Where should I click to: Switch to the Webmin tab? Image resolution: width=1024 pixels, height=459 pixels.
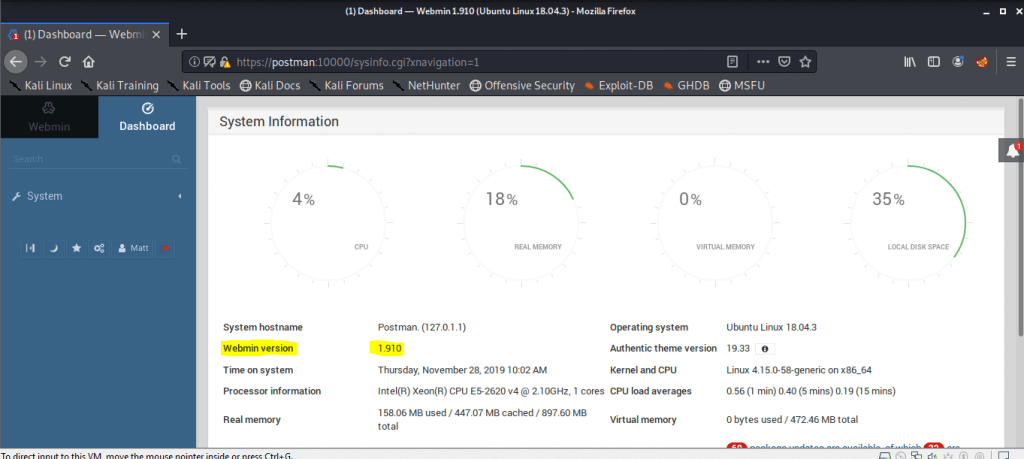(x=49, y=117)
